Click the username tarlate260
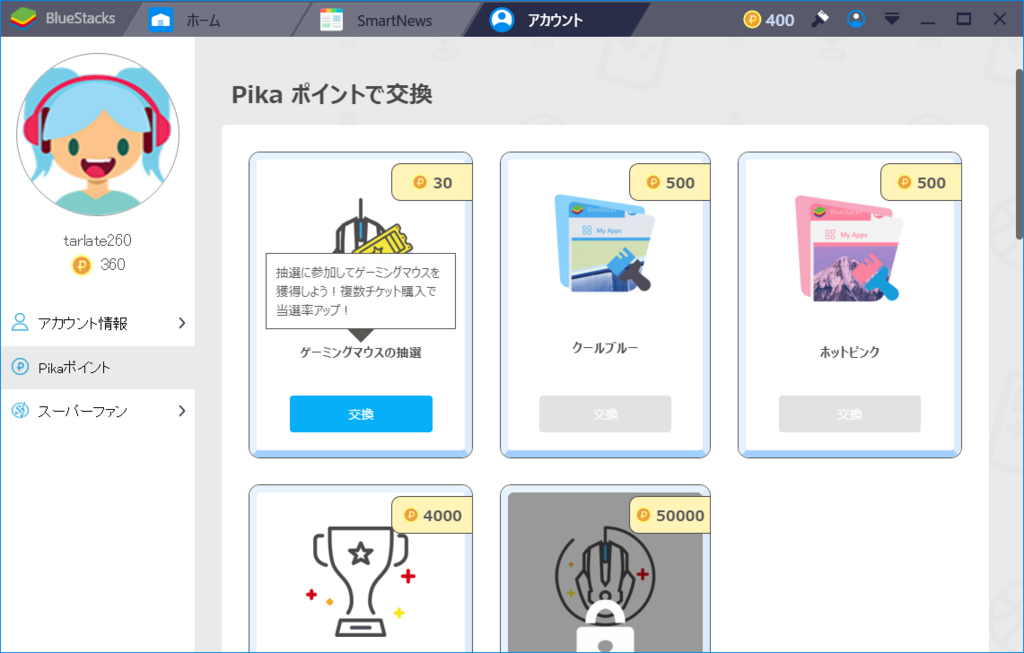Viewport: 1024px width, 653px height. pyautogui.click(x=97, y=240)
